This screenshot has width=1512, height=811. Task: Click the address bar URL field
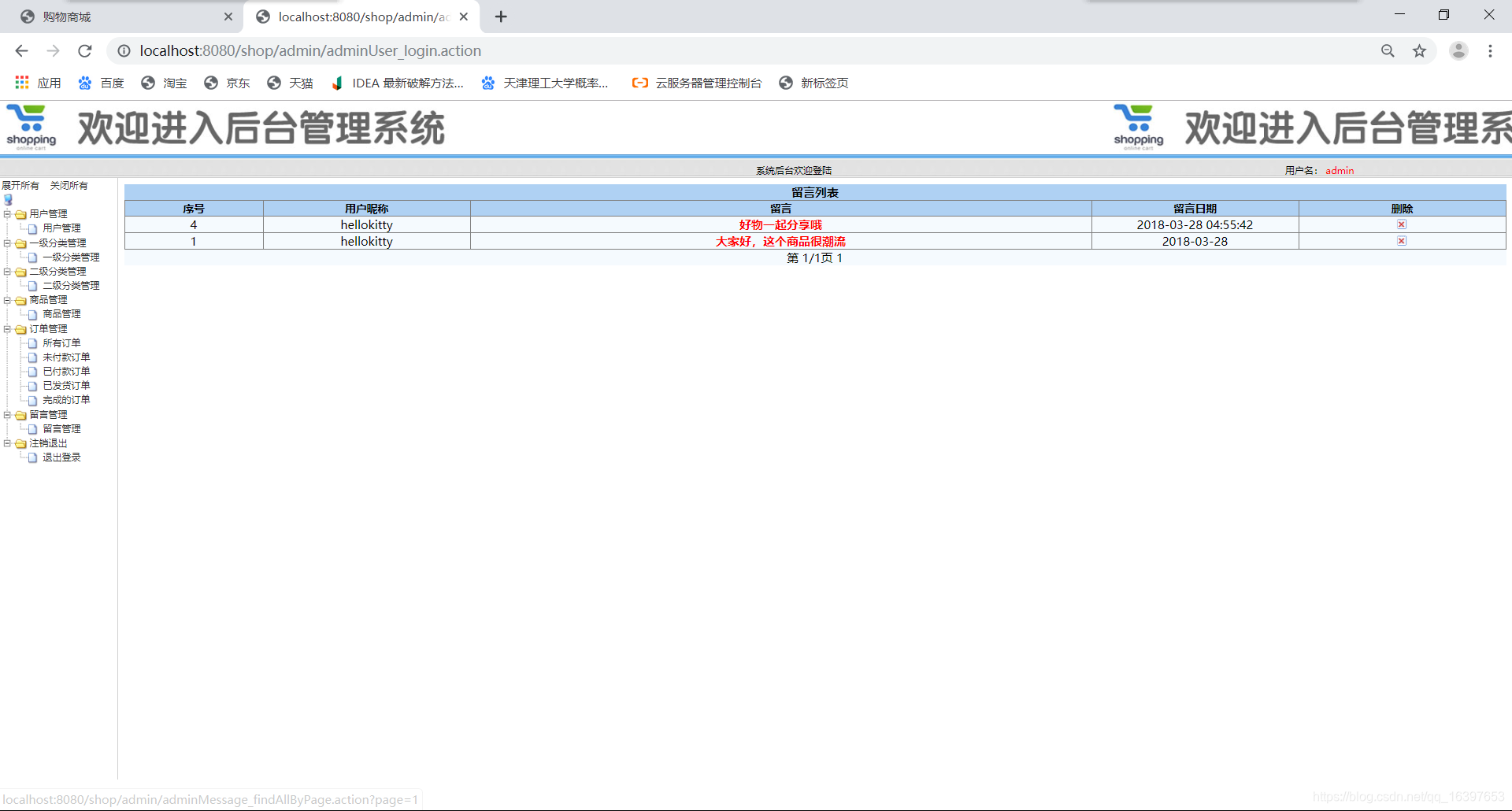(740, 50)
